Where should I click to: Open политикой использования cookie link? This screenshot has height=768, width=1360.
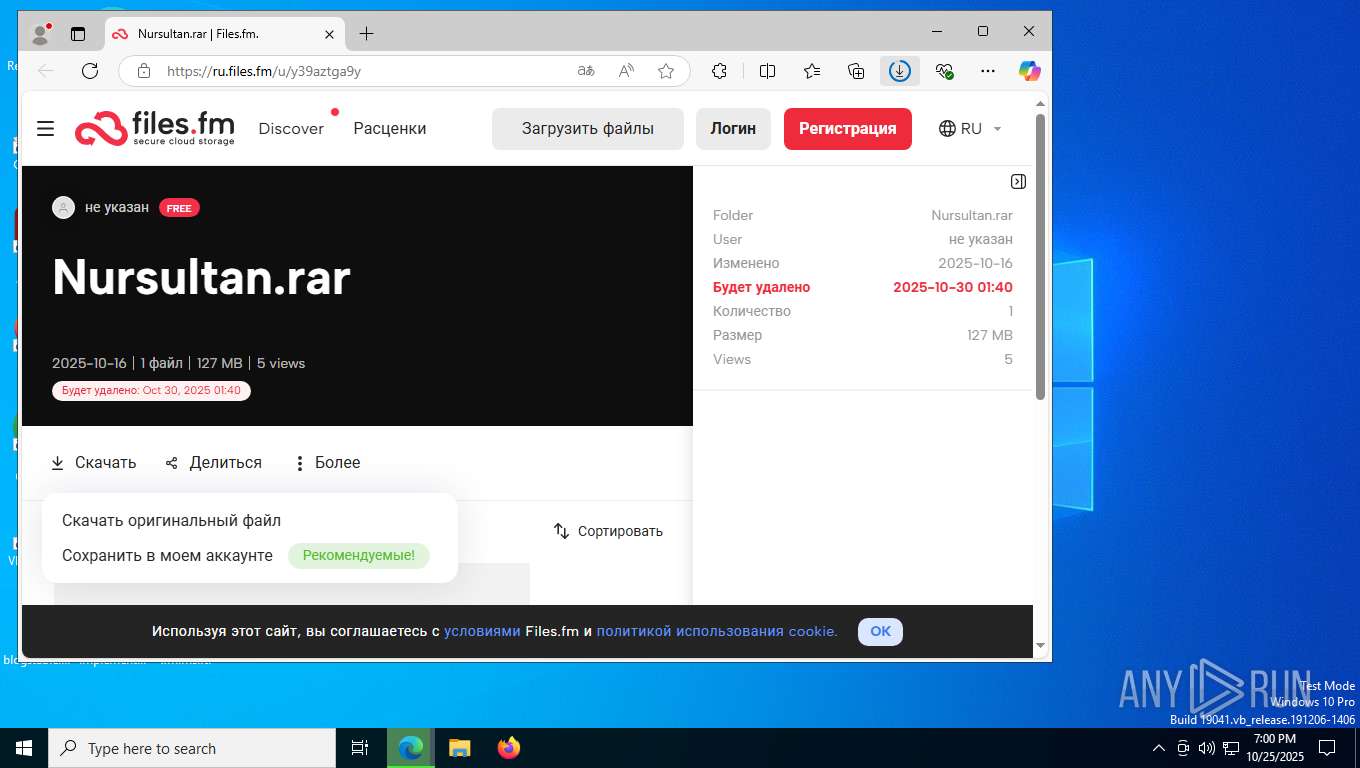(x=717, y=631)
